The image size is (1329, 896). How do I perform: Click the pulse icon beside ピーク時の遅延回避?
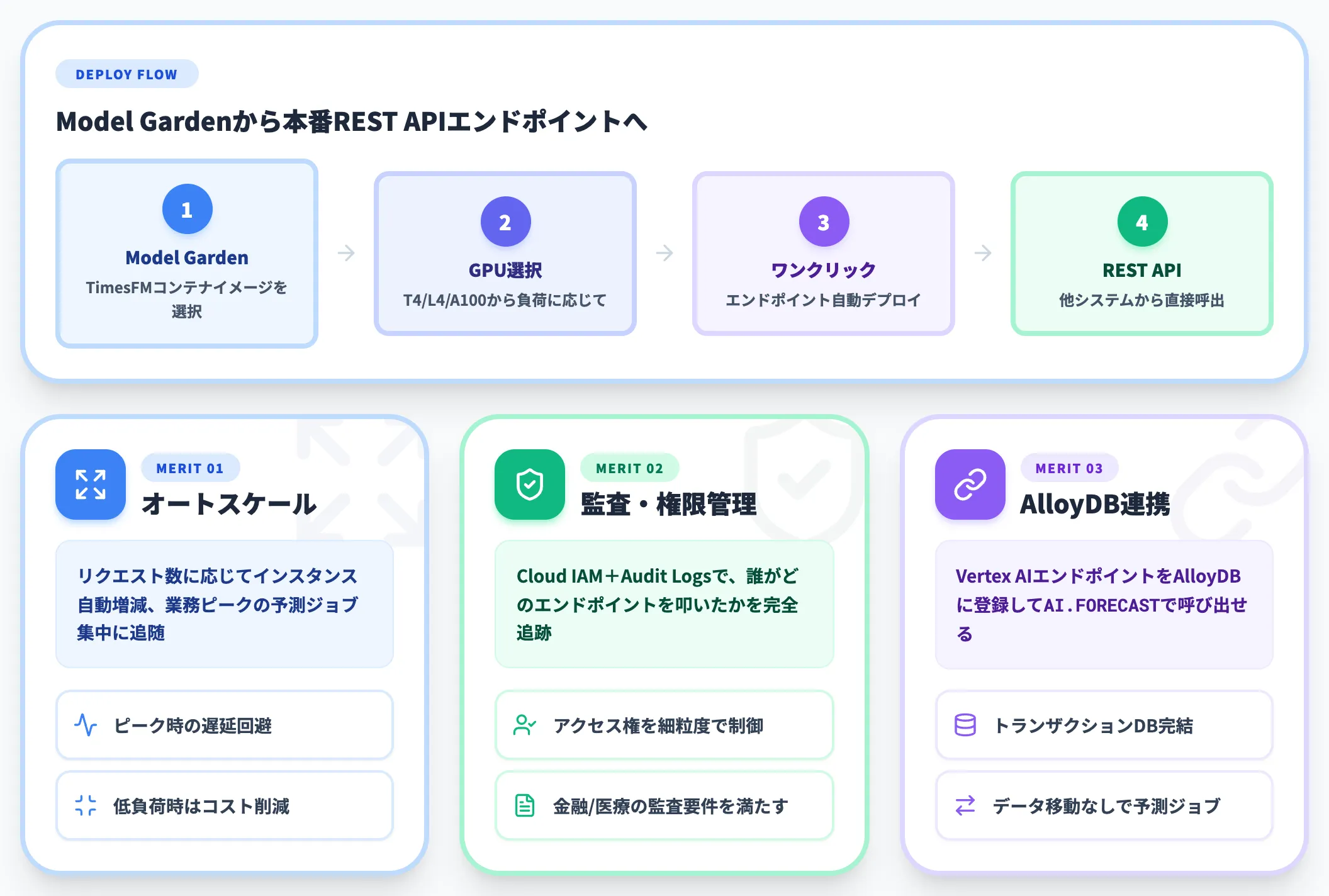[86, 725]
